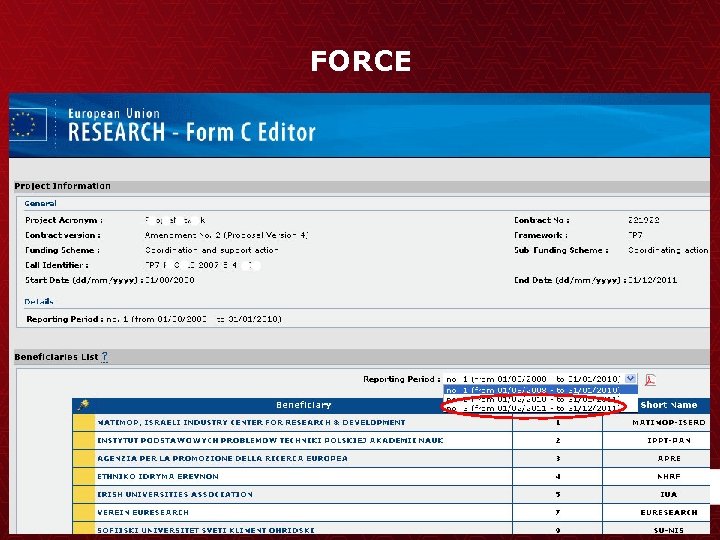Open Sofiiski Universitet Sveti Kliment Ohridski
This screenshot has height=540, width=720.
pos(206,530)
